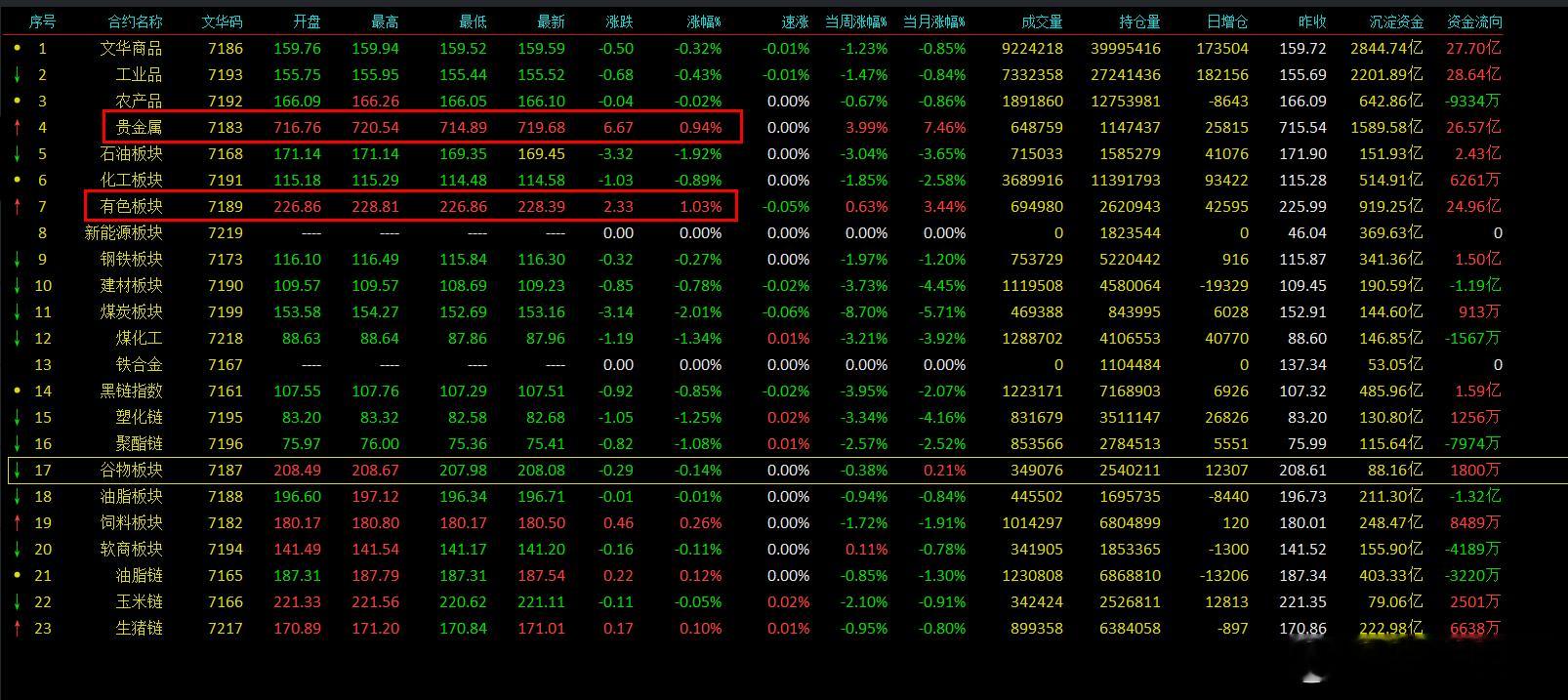Click the 2844.74亿 沉淀资金 value
This screenshot has width=1568, height=700.
pos(1387,48)
